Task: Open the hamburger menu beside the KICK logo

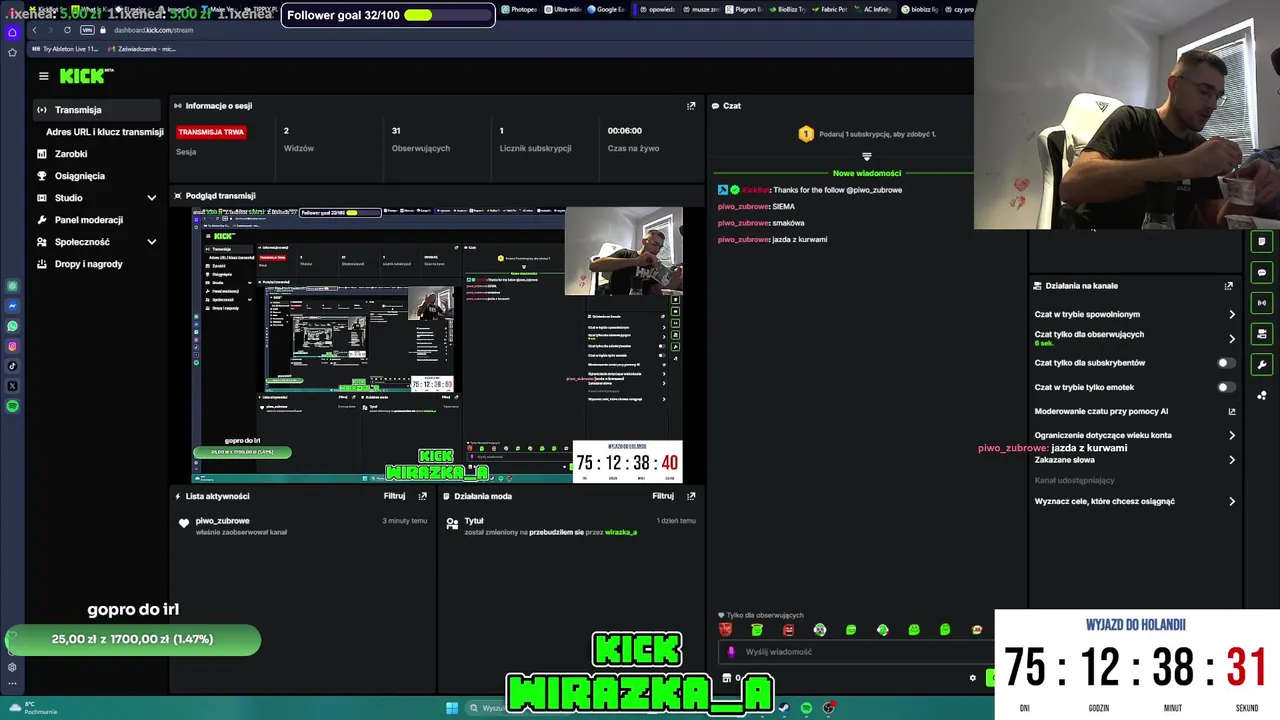Action: point(43,76)
